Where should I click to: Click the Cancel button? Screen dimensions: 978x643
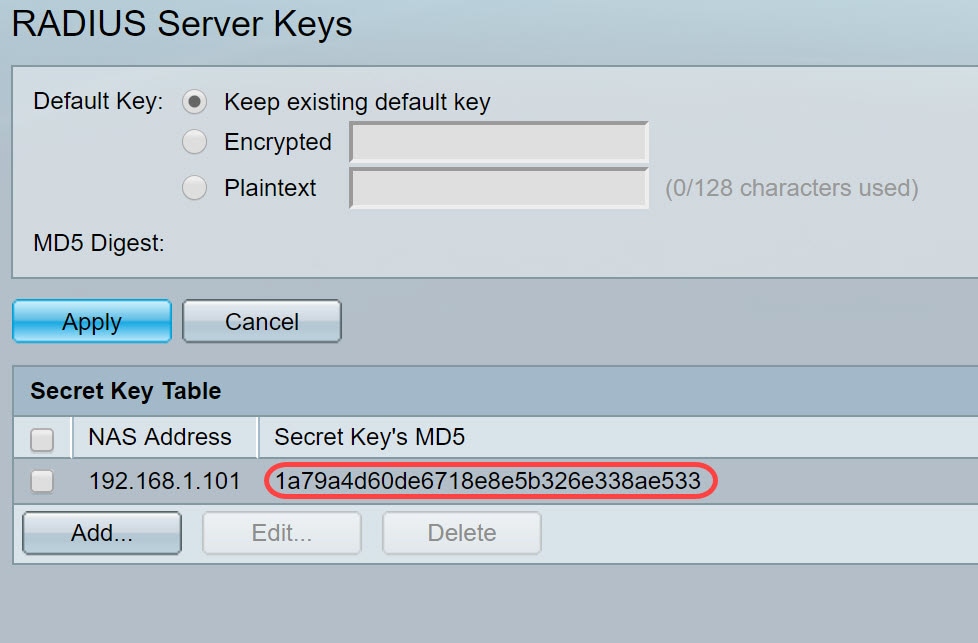click(262, 322)
